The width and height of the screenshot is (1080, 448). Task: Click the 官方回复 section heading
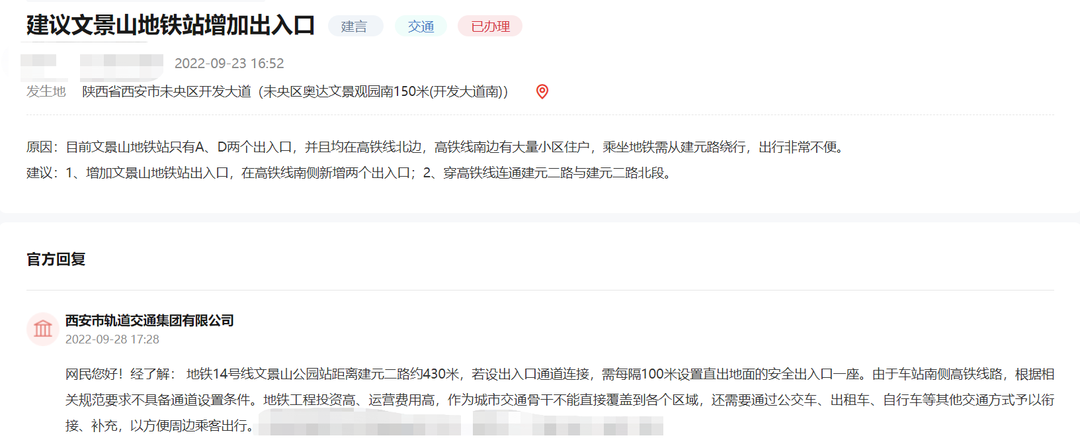pos(56,260)
